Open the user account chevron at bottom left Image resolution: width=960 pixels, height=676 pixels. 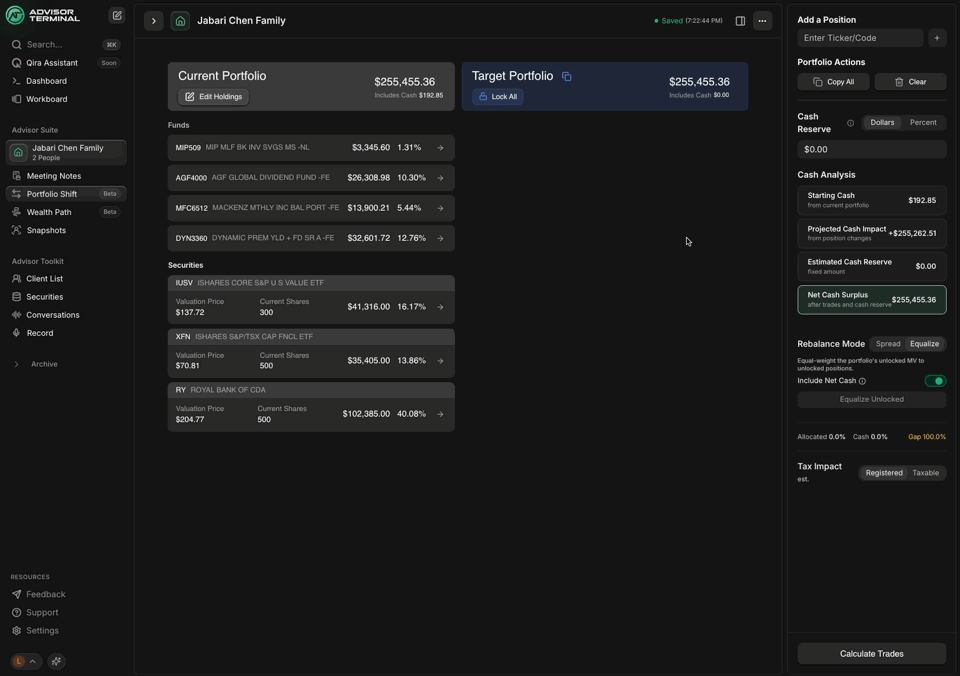click(34, 661)
